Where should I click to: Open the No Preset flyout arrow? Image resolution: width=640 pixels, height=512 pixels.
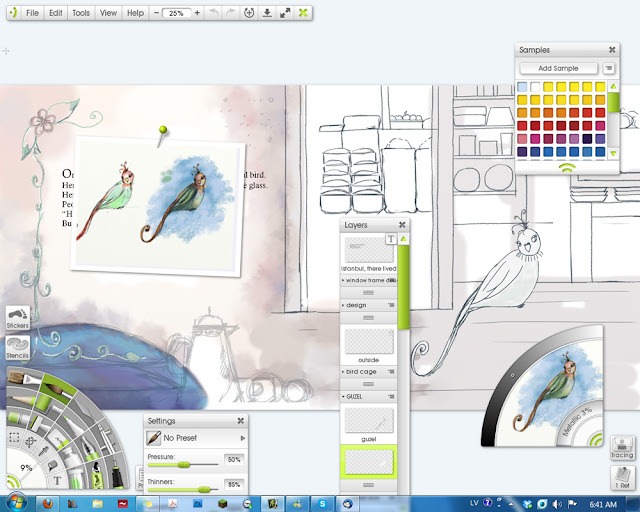(x=243, y=438)
